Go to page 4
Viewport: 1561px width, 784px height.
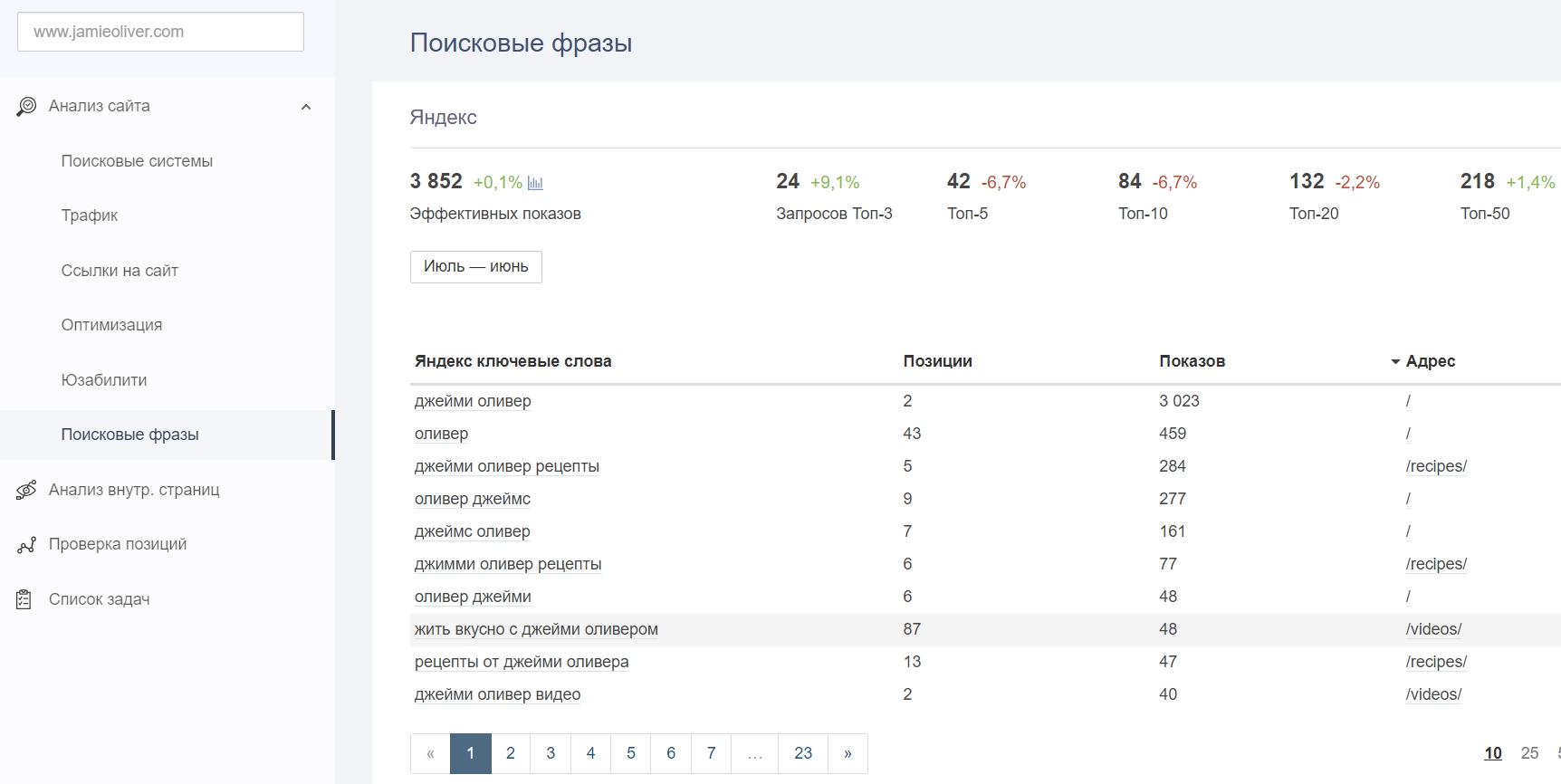point(590,753)
